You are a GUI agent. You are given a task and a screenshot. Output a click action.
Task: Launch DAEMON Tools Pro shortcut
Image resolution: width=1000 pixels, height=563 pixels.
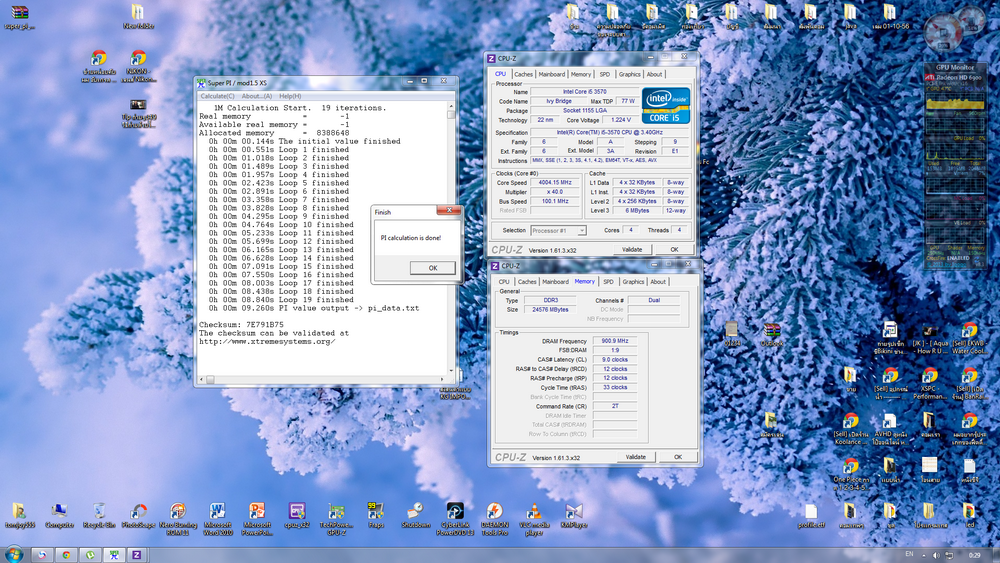click(494, 512)
